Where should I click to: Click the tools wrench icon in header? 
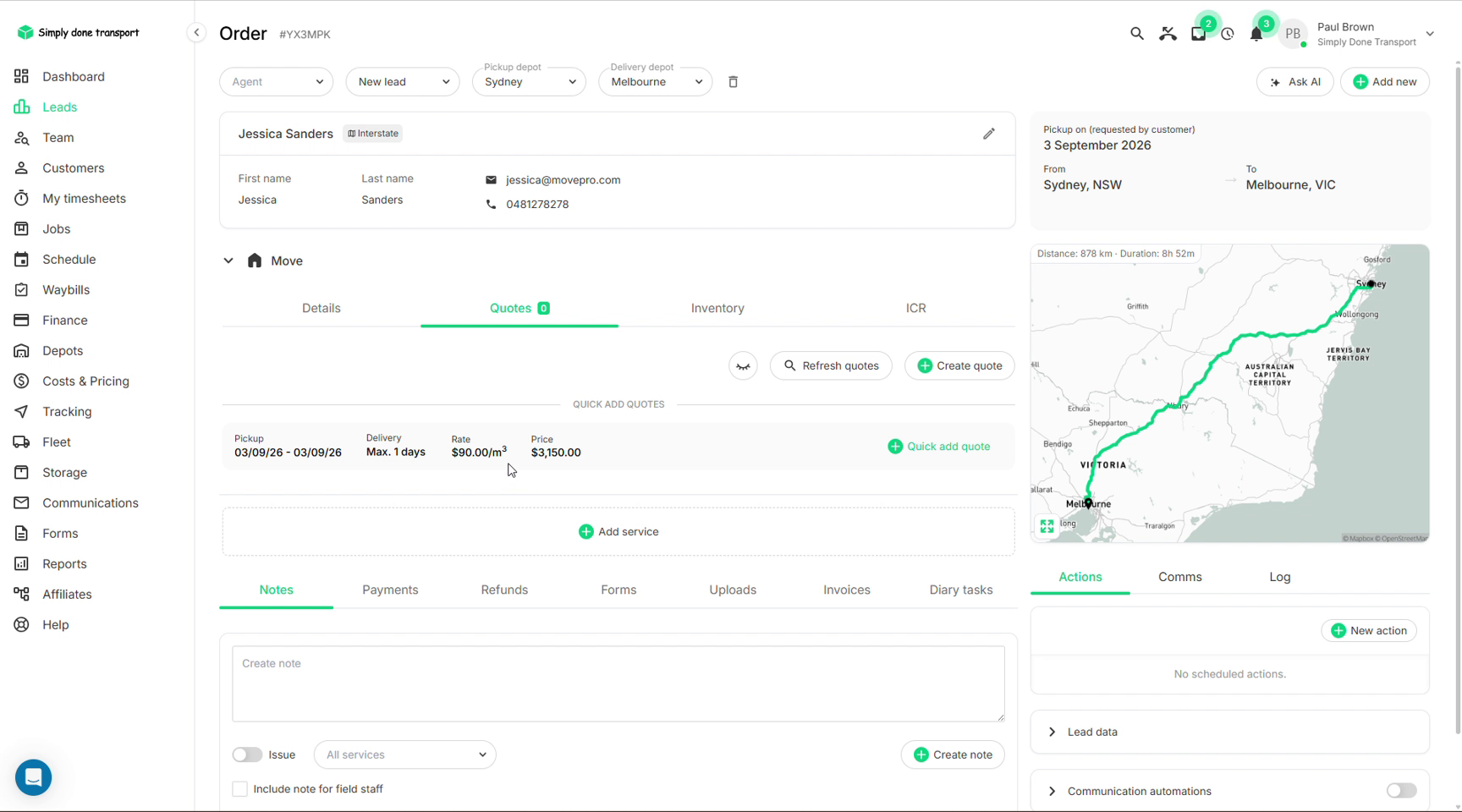pyautogui.click(x=1168, y=34)
